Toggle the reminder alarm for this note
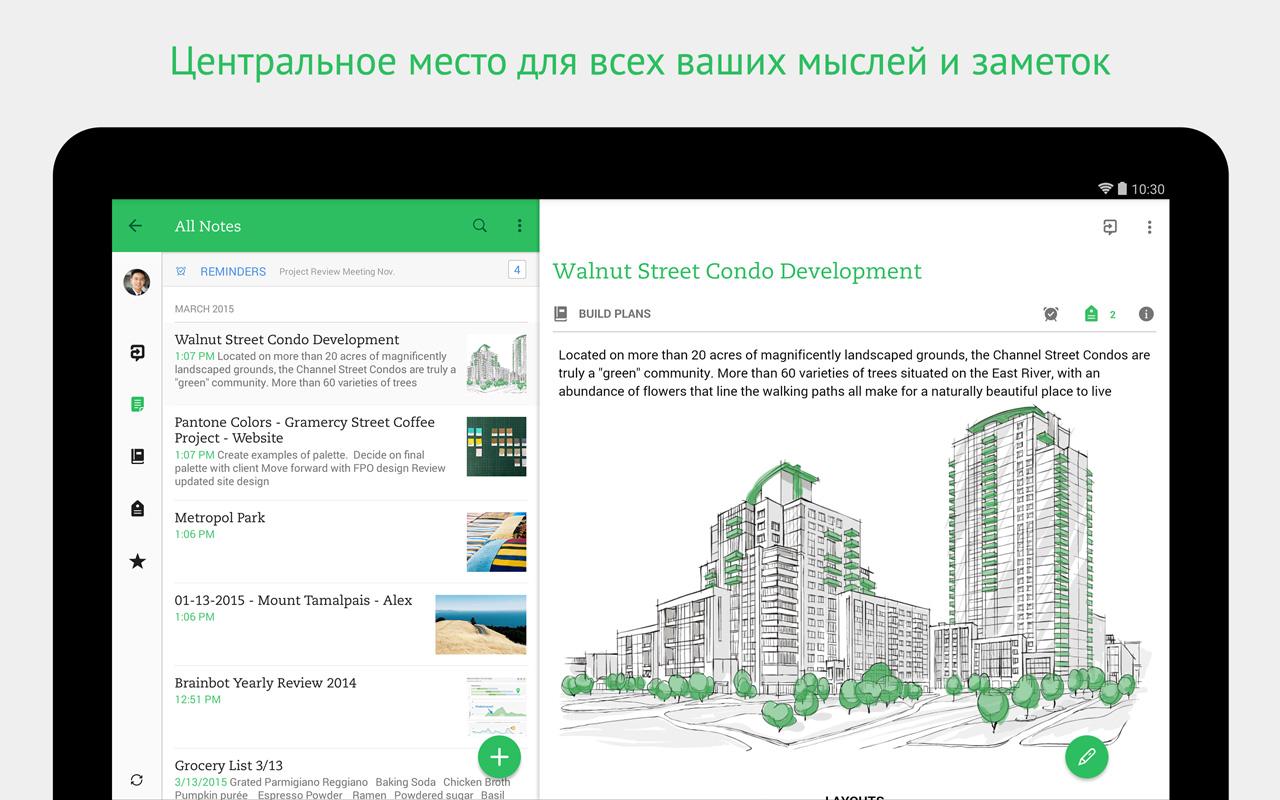Viewport: 1280px width, 800px height. tap(1051, 314)
